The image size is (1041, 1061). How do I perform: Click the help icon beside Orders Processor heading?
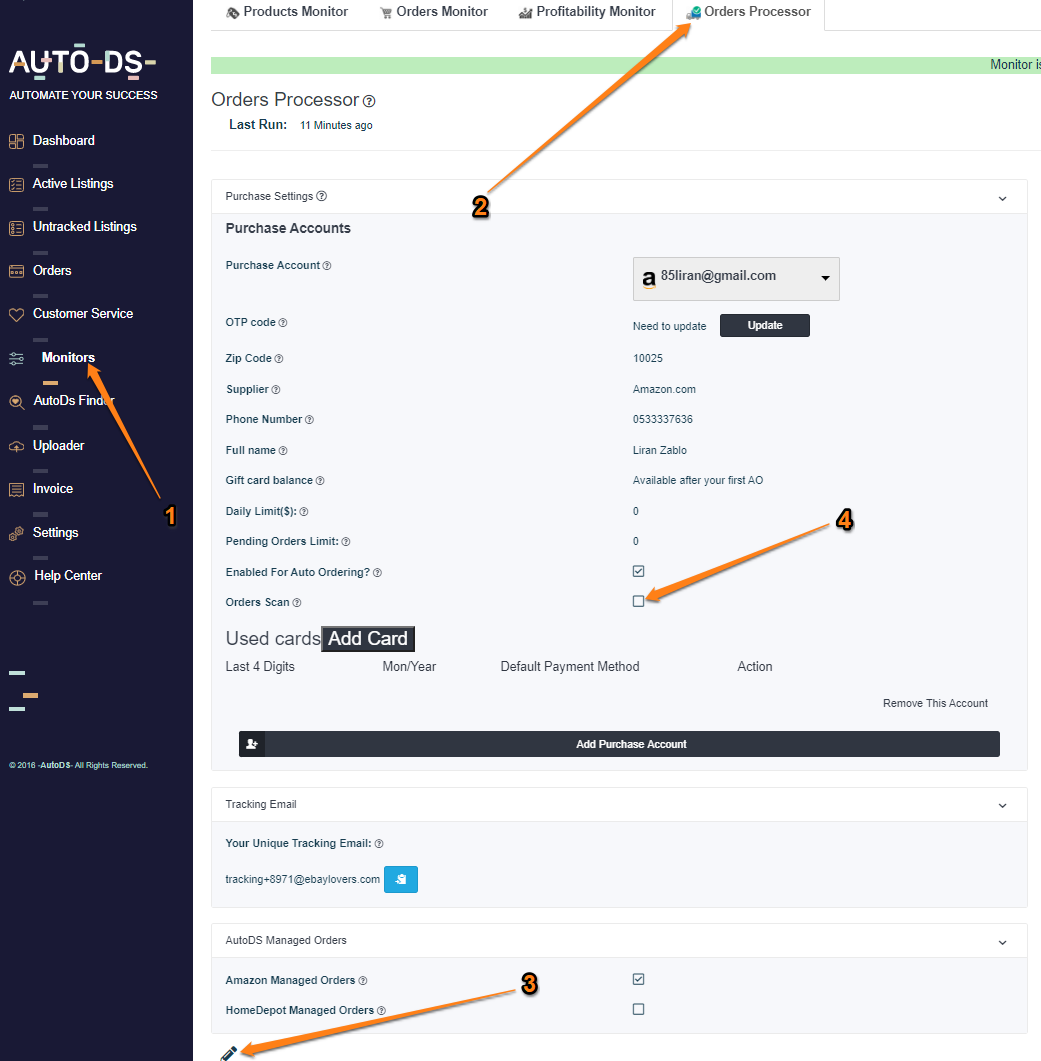tap(369, 101)
